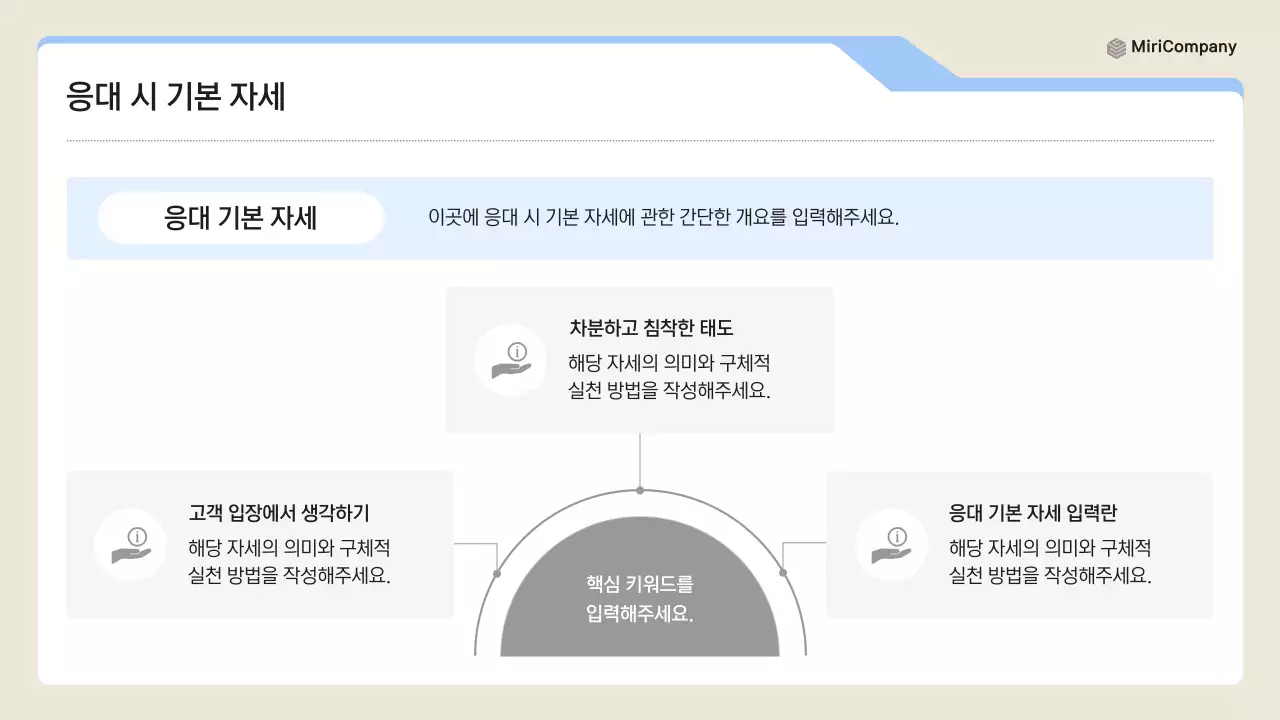
Task: Click the connector dot above the semicircle
Action: pyautogui.click(x=639, y=489)
